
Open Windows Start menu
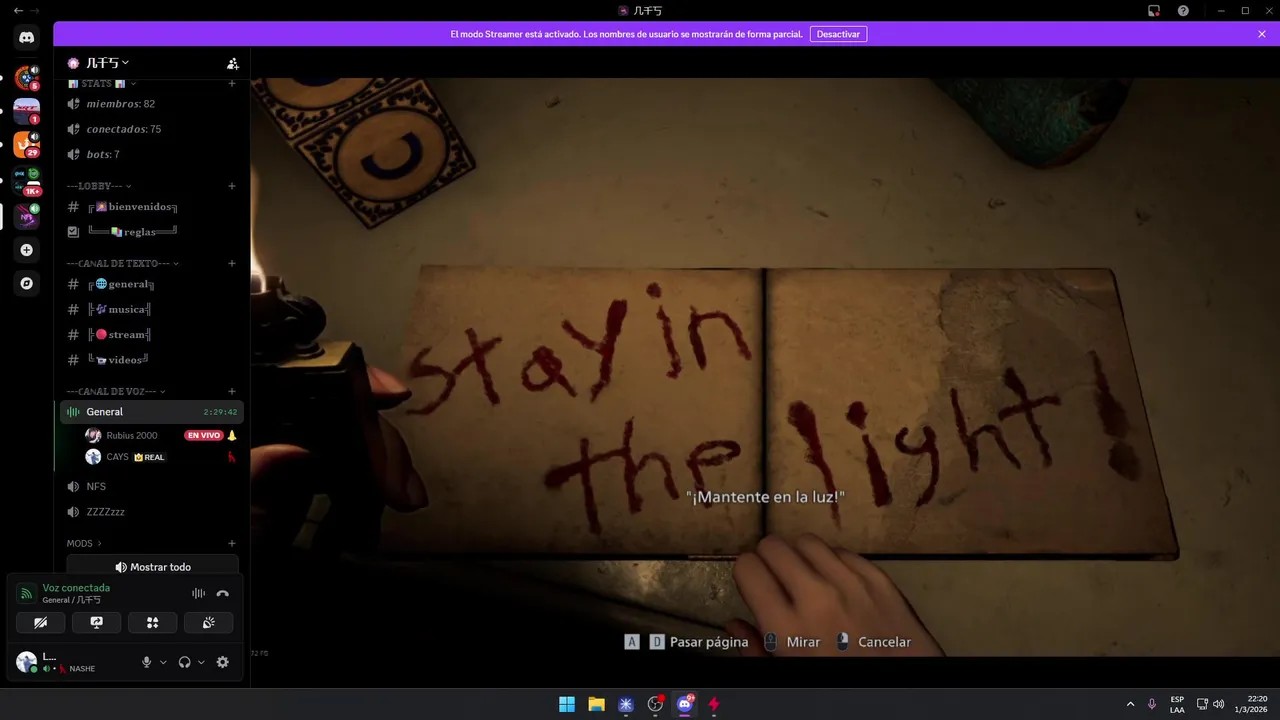tap(567, 704)
